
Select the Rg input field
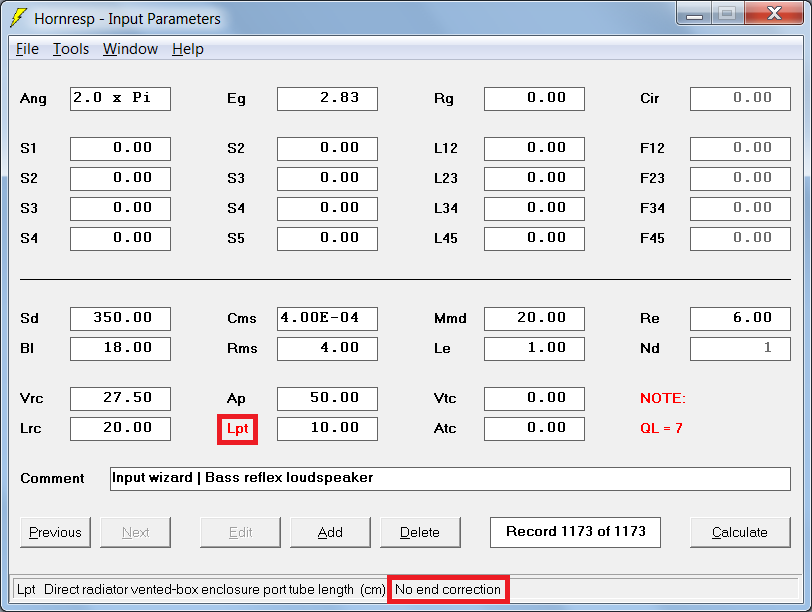click(534, 99)
